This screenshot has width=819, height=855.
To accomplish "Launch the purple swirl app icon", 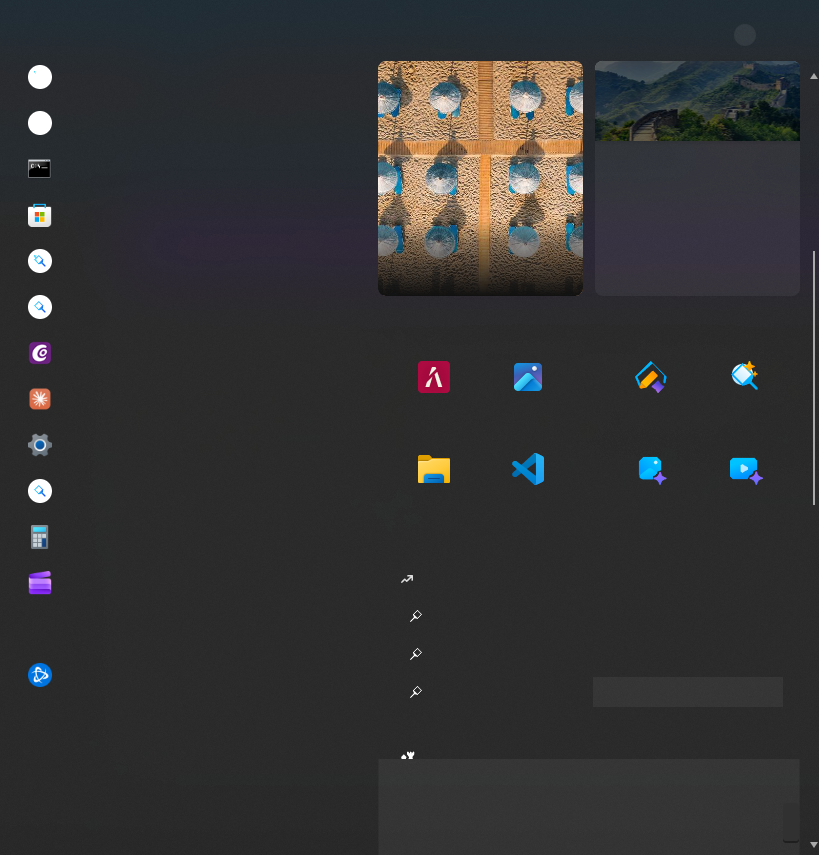I will pos(40,353).
